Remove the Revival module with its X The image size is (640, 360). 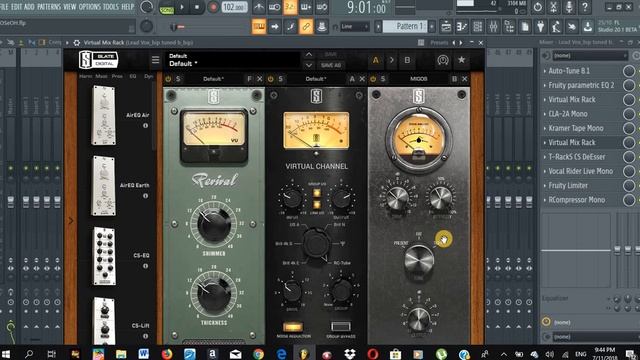coord(260,79)
